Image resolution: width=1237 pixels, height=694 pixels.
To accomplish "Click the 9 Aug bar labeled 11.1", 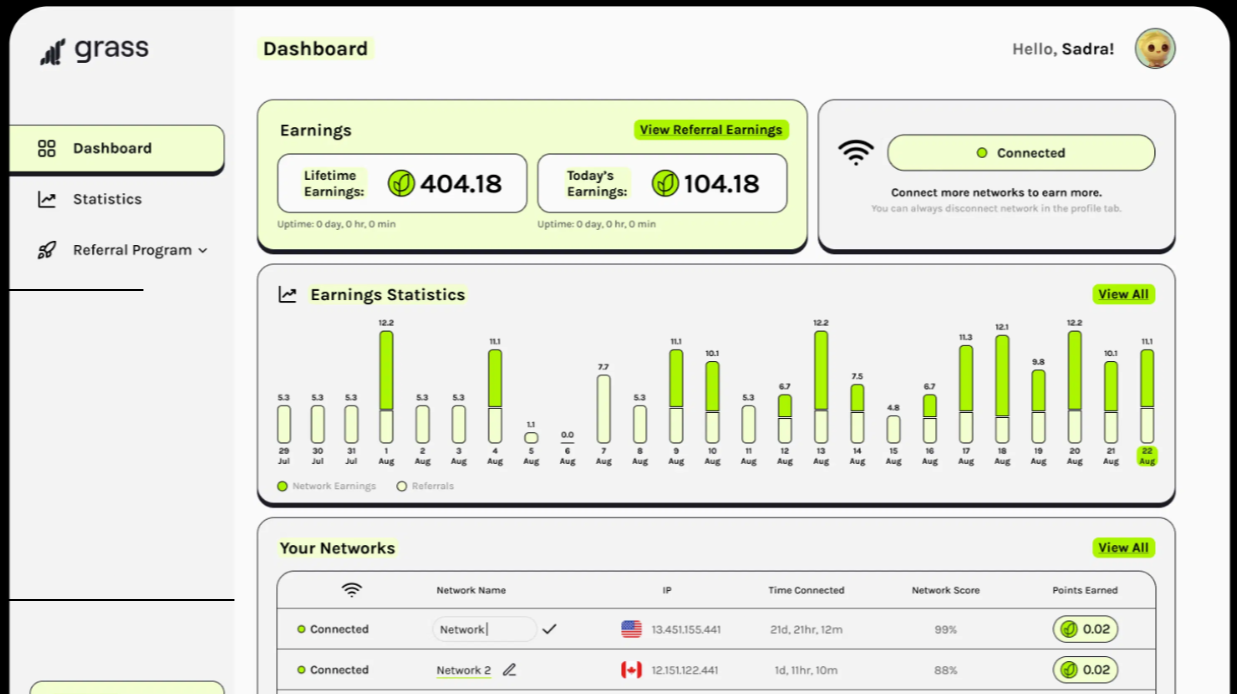I will click(676, 397).
